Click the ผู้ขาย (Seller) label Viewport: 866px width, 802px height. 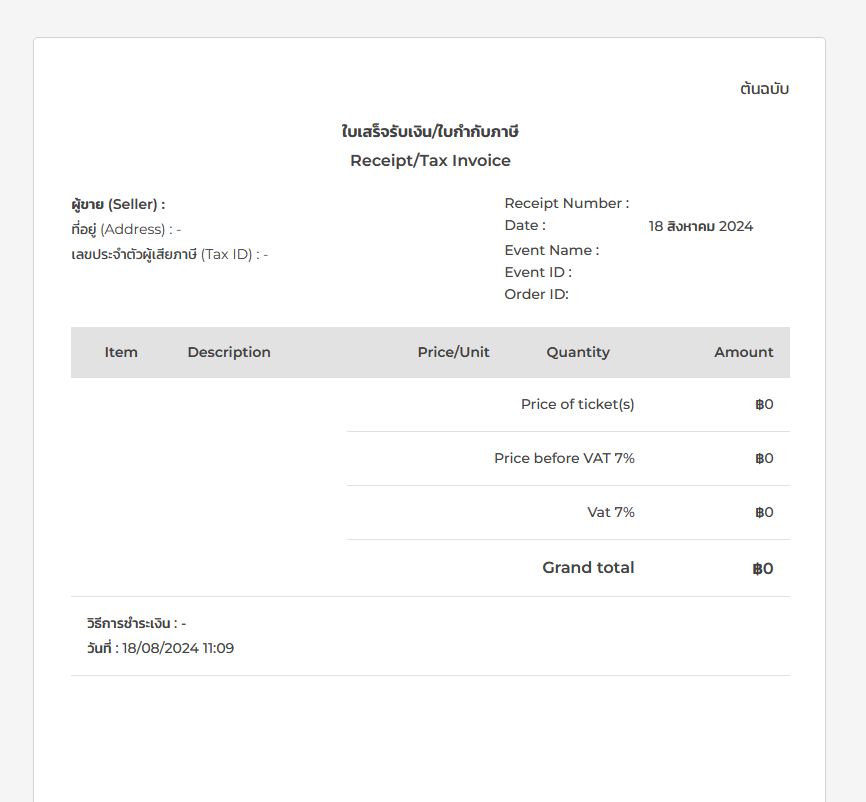tap(118, 204)
